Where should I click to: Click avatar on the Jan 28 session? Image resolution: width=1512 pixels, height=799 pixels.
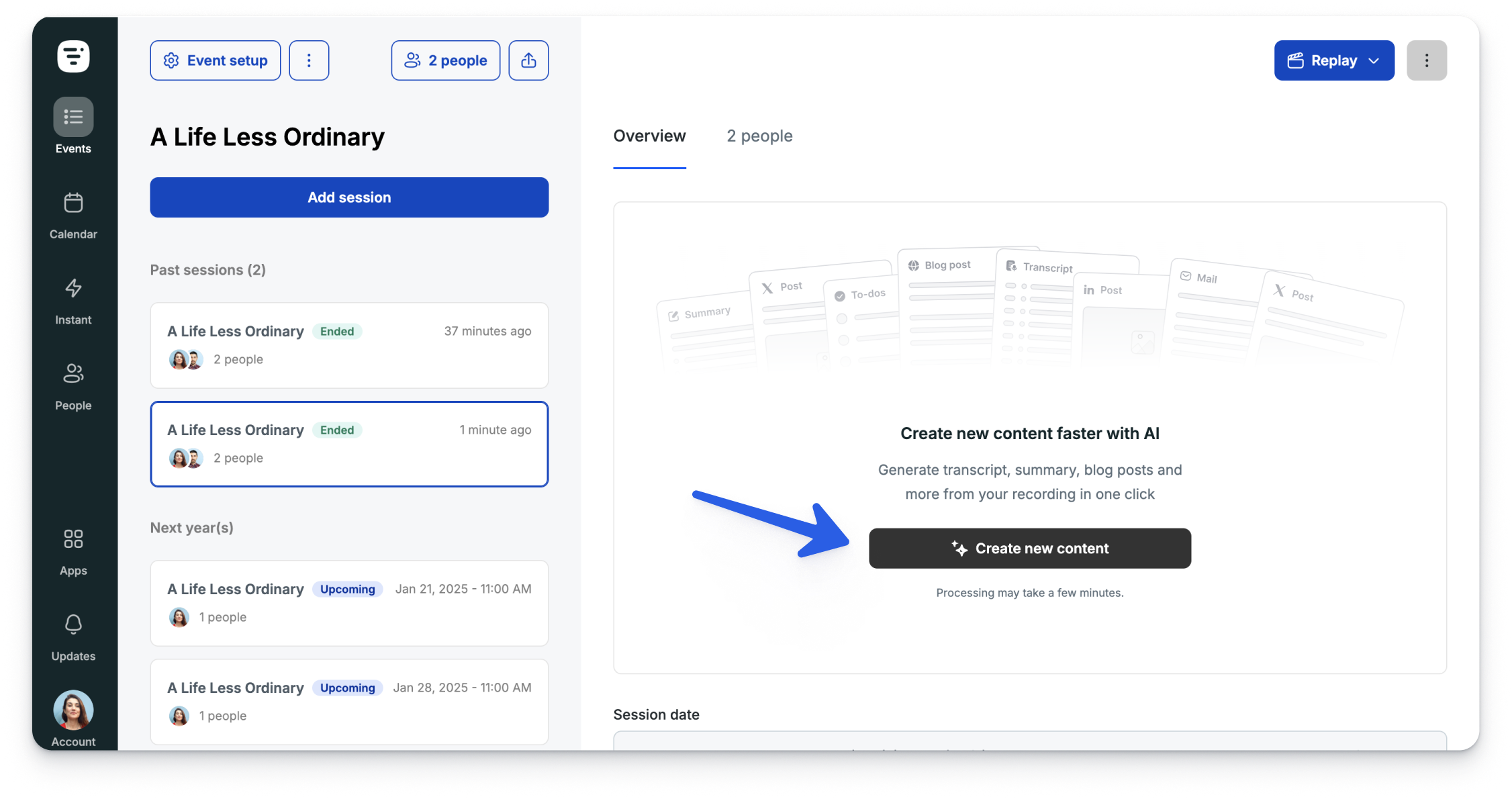179,716
